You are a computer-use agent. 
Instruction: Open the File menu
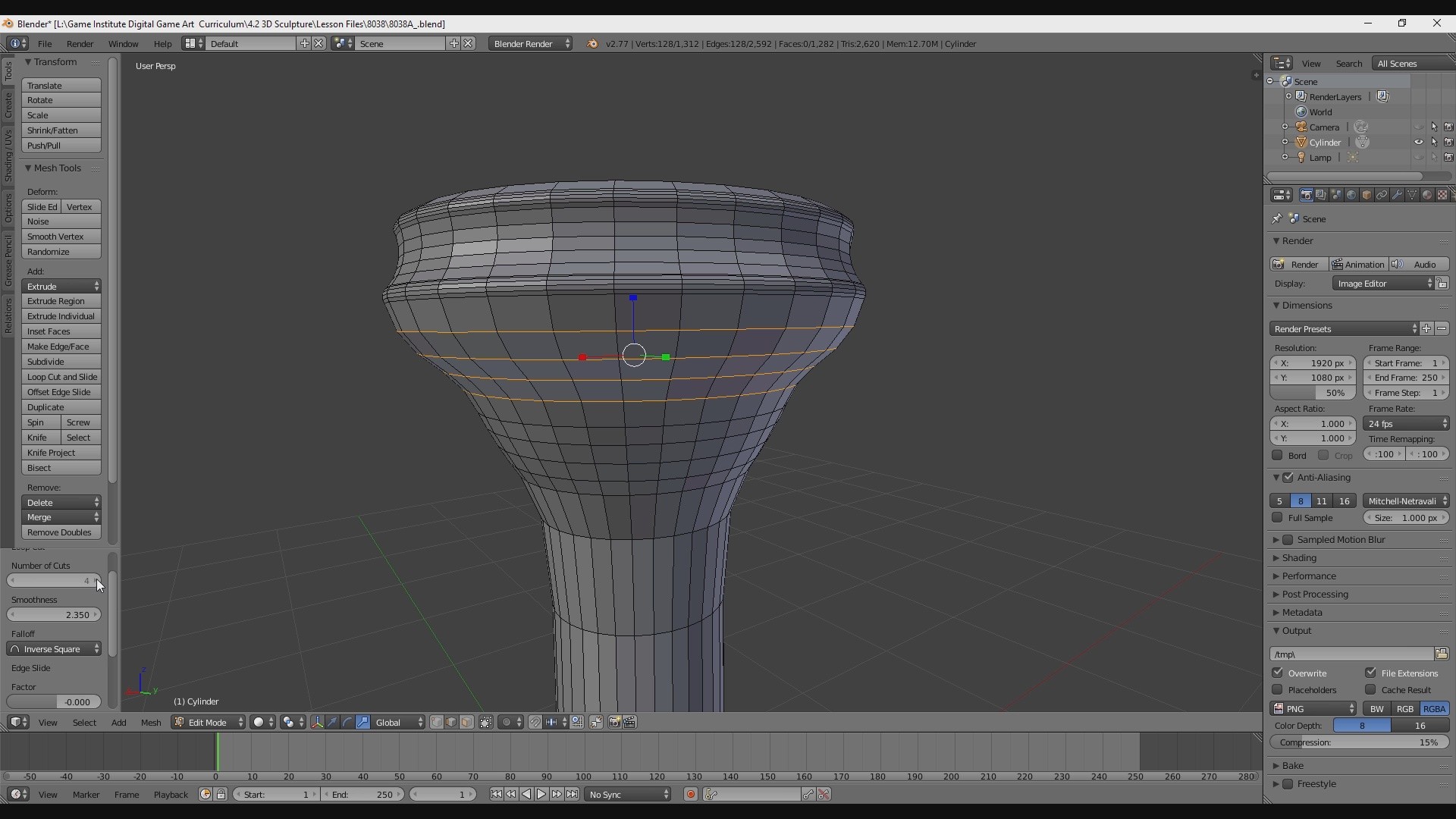[45, 44]
